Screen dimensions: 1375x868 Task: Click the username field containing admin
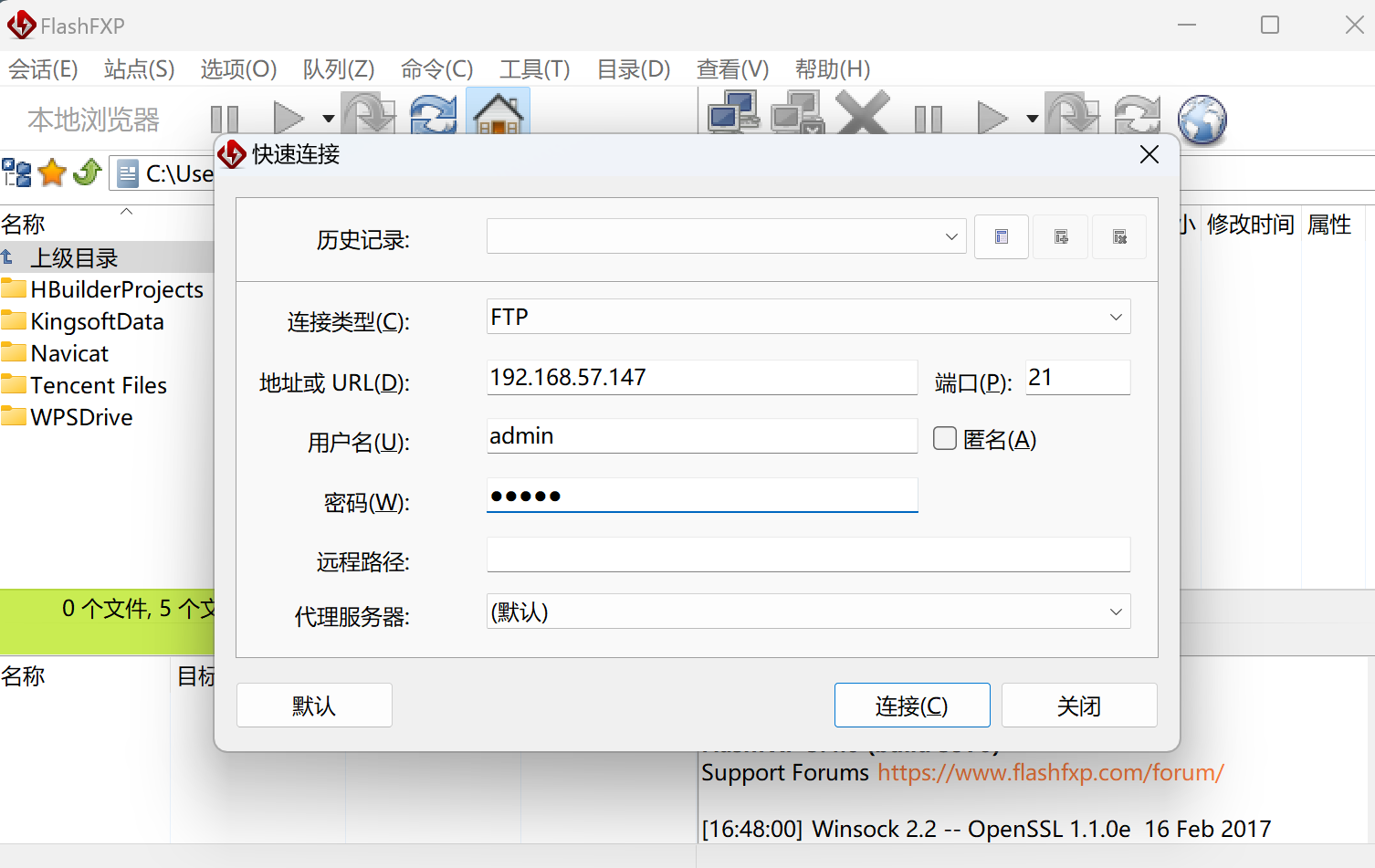point(702,436)
